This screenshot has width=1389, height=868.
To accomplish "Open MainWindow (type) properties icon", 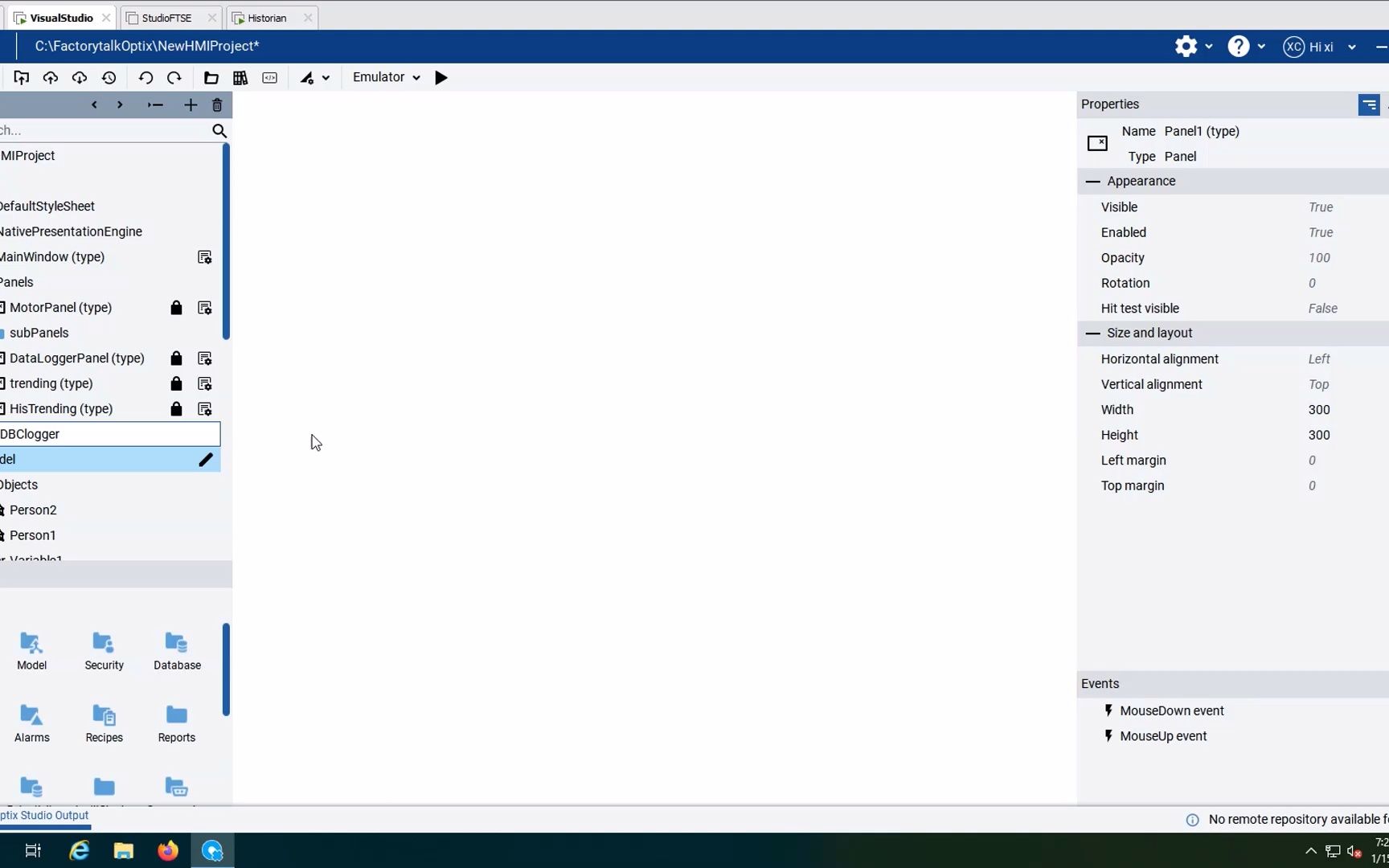I will click(205, 257).
